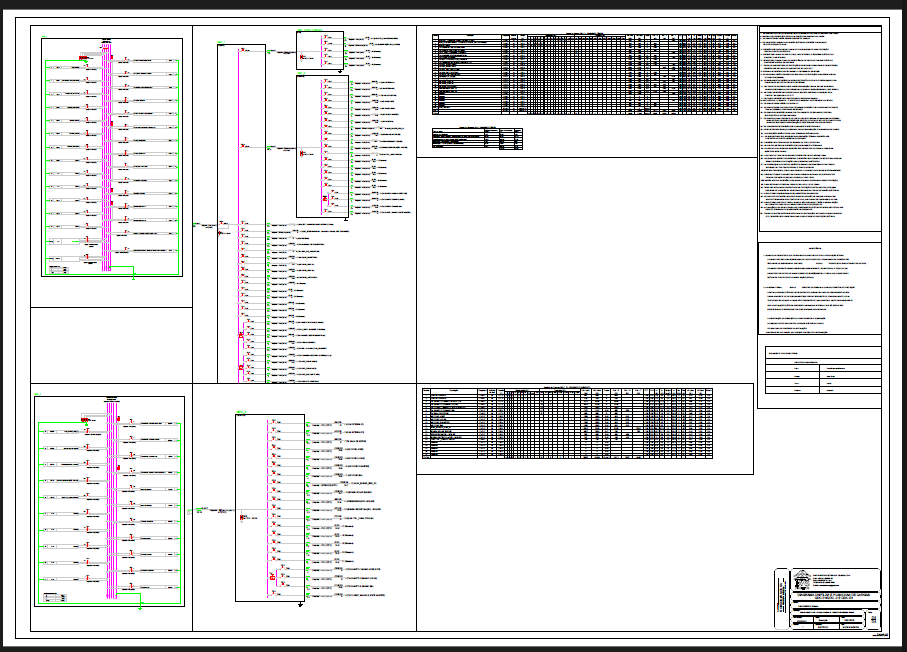Click the red main breaker in the bottom-center board
This screenshot has width=907, height=652.
coord(243,516)
